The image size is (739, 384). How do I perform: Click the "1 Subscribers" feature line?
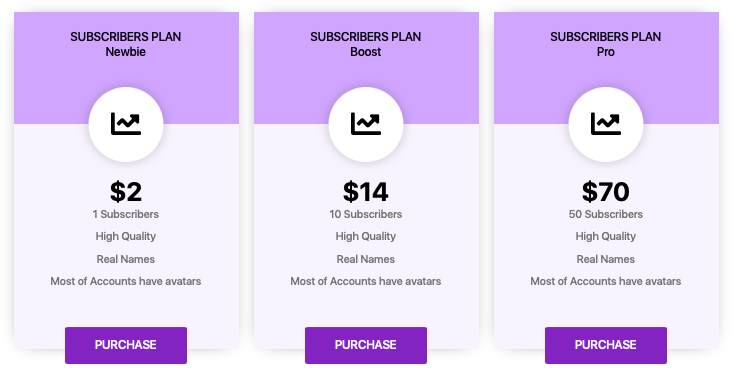pos(126,214)
